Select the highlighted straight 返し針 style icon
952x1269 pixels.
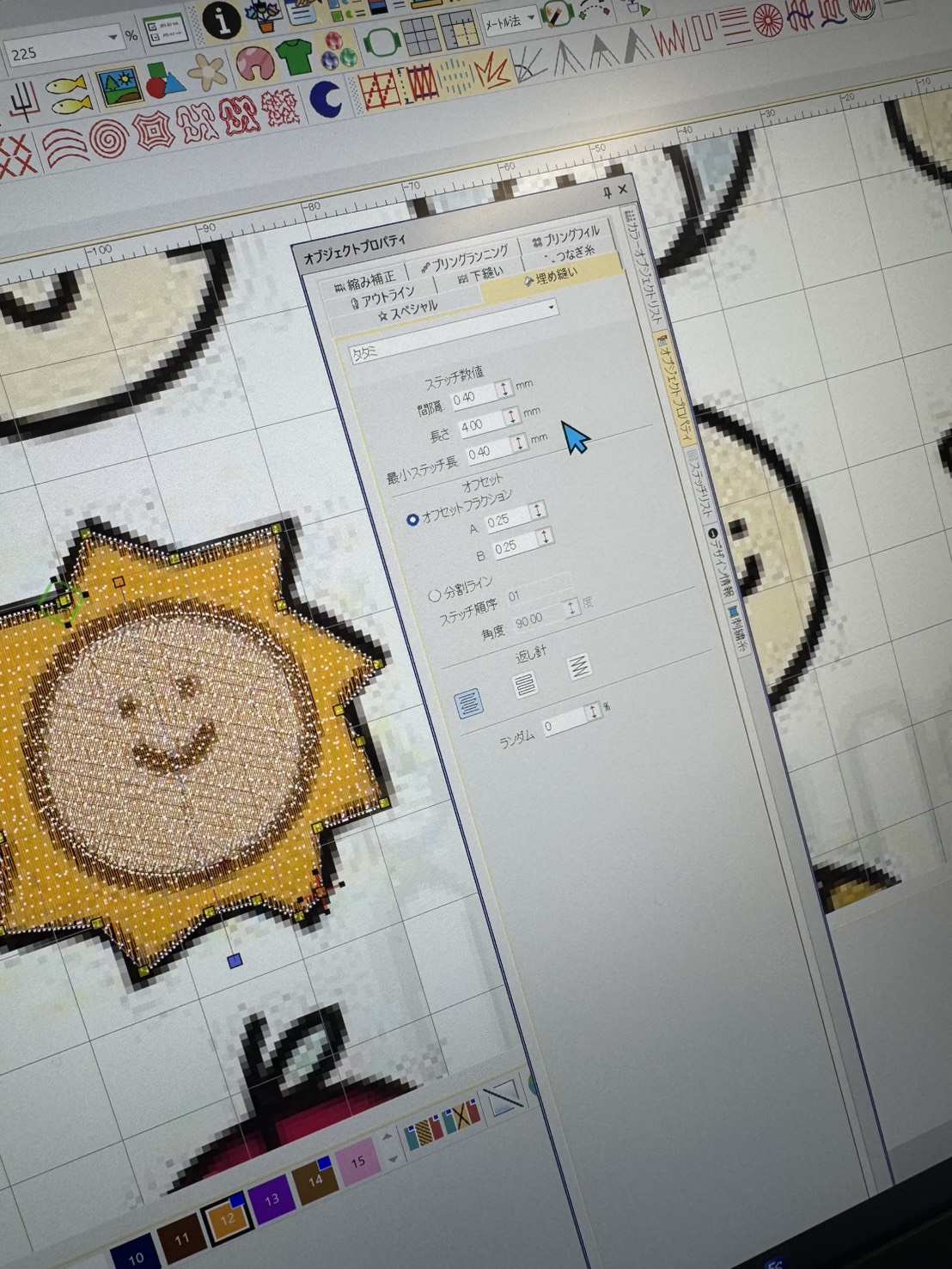[468, 704]
